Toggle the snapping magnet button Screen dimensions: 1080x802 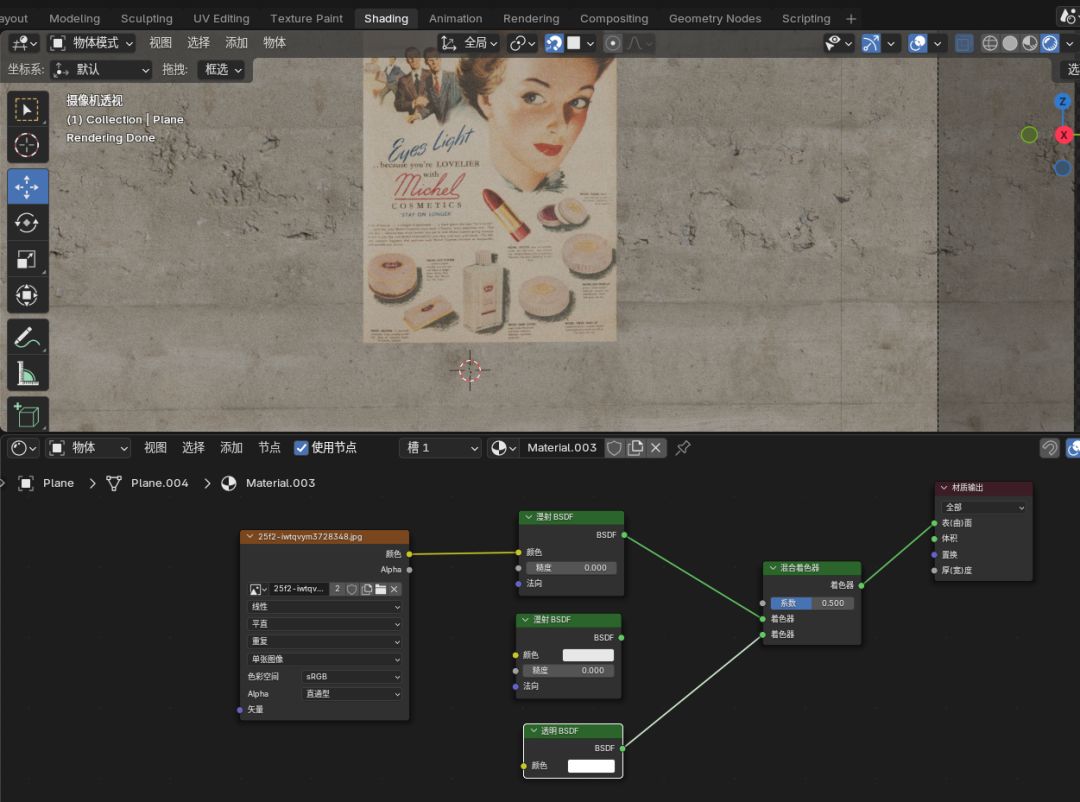[x=554, y=43]
